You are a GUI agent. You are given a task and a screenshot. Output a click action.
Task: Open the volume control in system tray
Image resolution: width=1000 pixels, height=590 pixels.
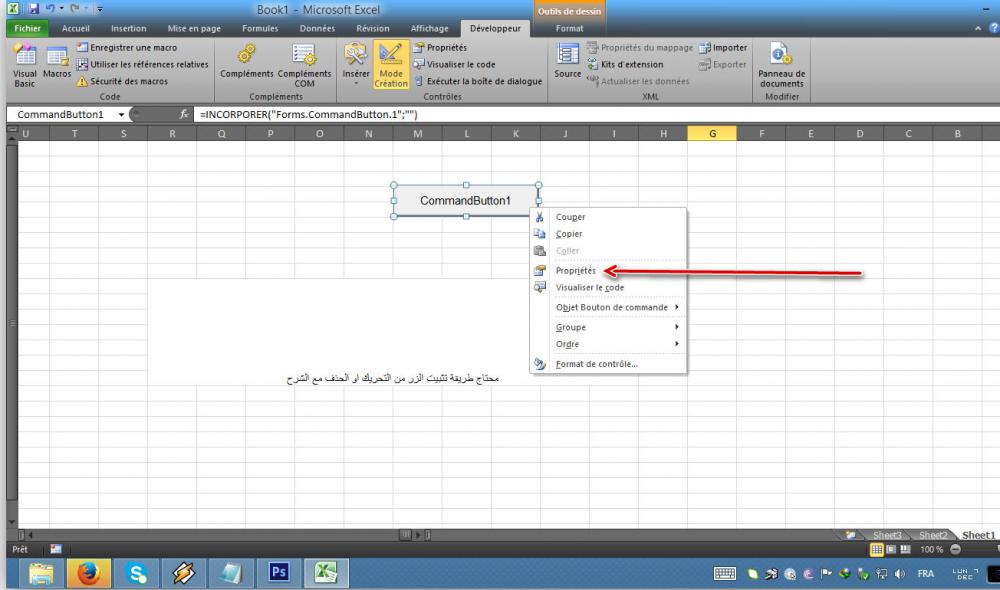tap(900, 574)
